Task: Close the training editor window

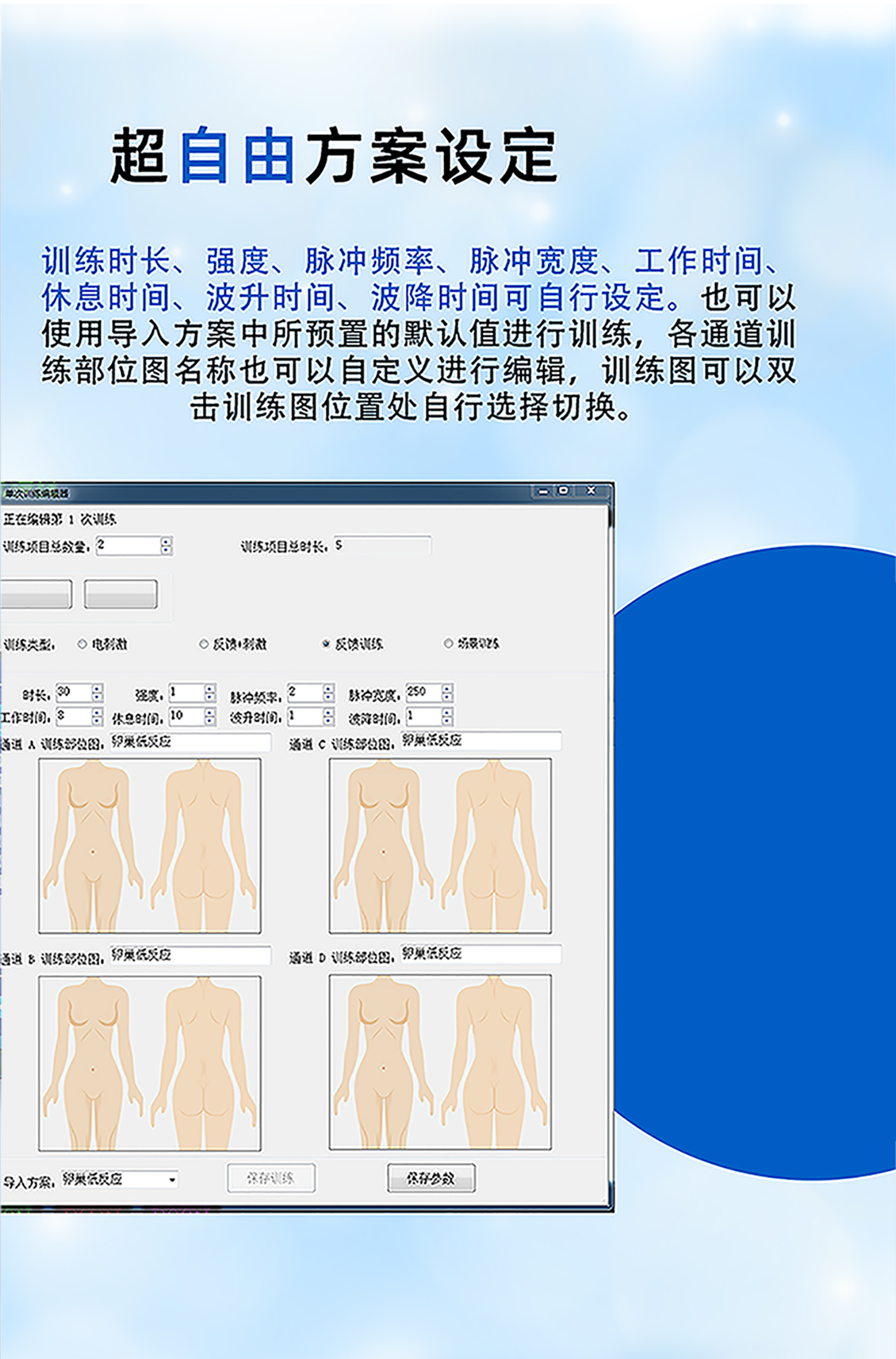Action: coord(592,492)
